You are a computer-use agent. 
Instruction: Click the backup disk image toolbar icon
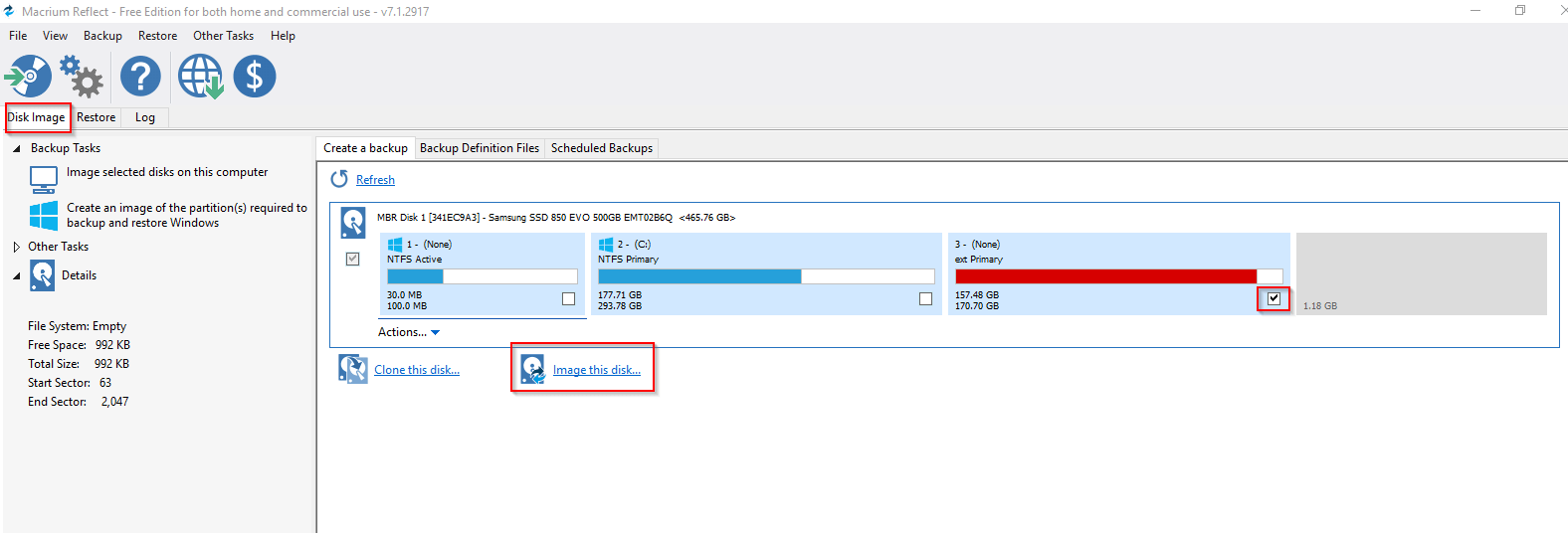click(x=28, y=76)
